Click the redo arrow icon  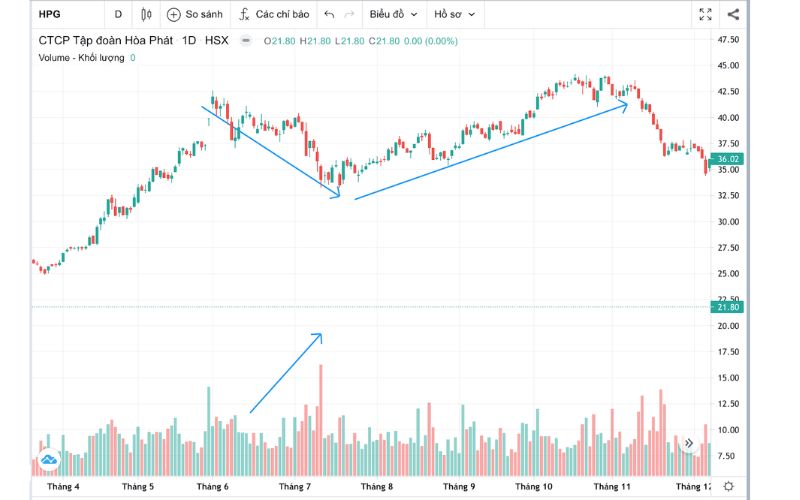pyautogui.click(x=348, y=15)
